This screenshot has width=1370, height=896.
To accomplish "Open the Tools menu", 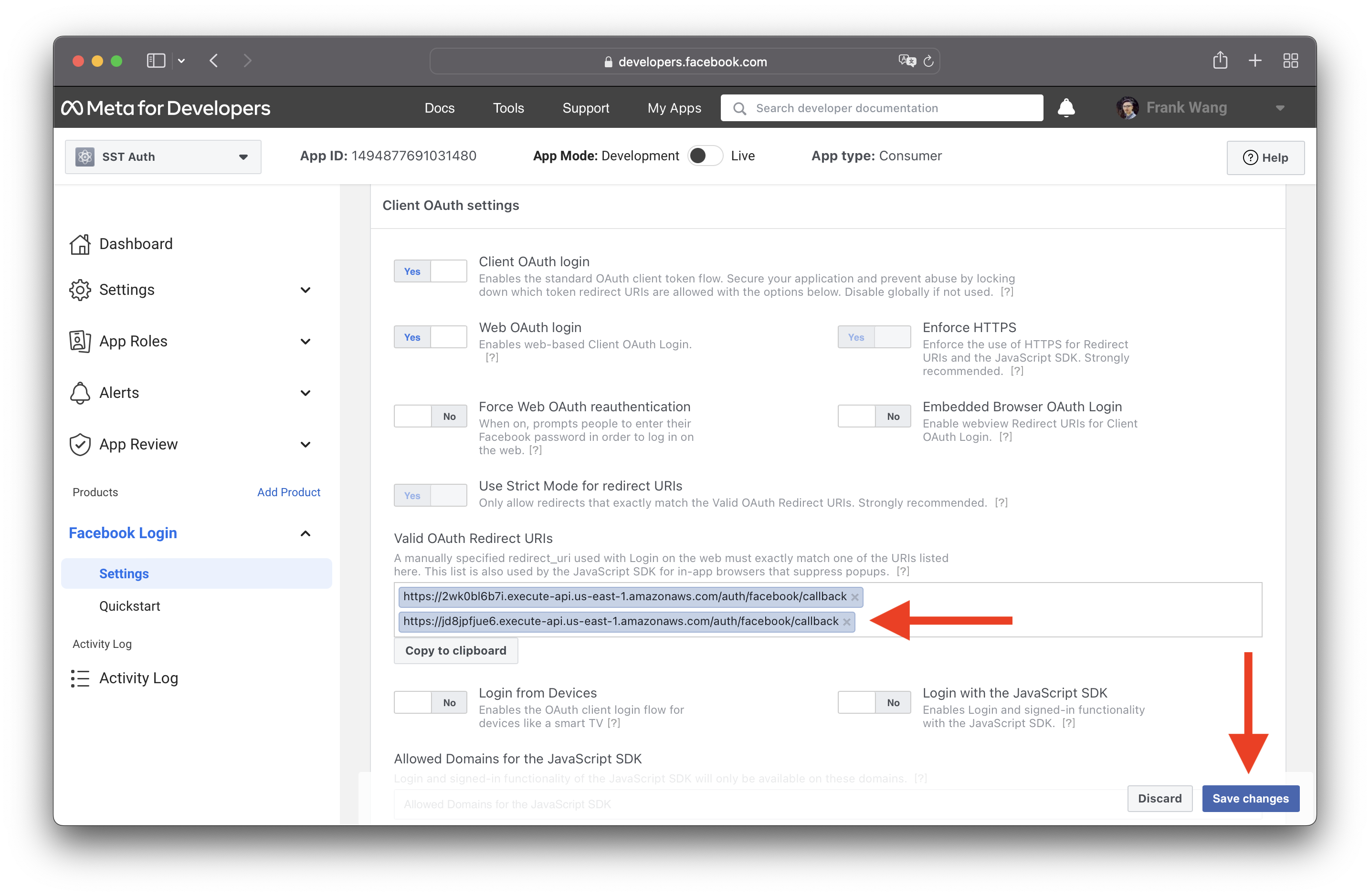I will click(x=508, y=108).
